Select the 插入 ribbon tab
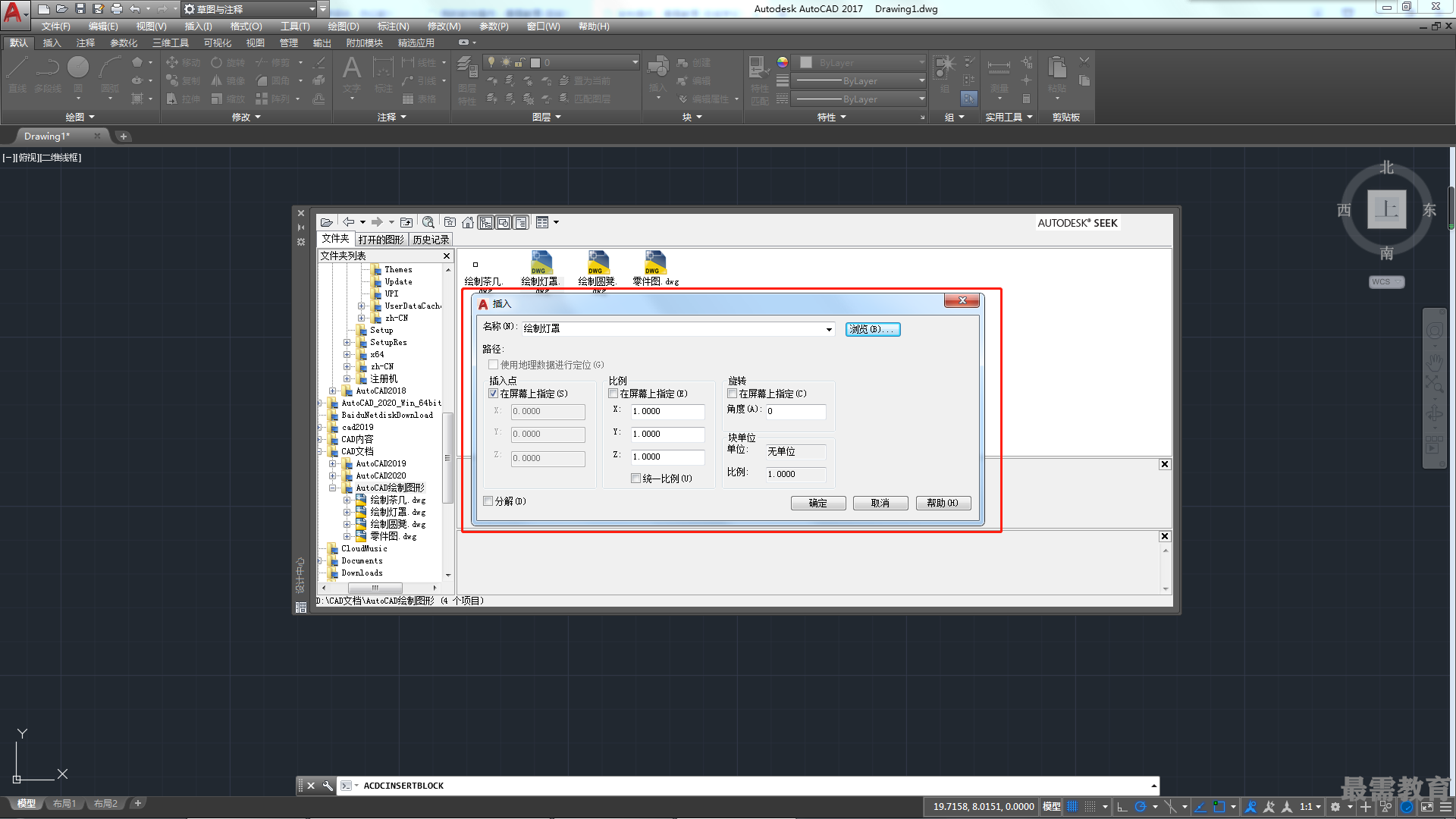Image resolution: width=1456 pixels, height=819 pixels. [52, 43]
